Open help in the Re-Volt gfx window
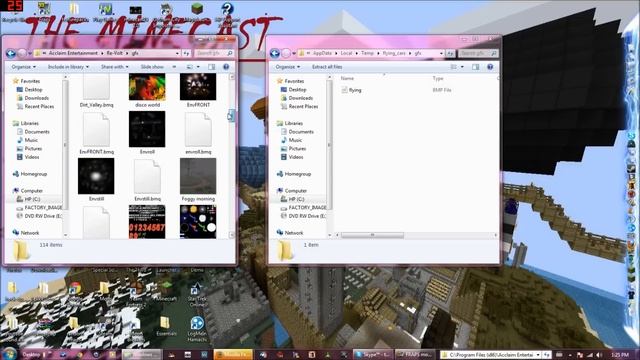Image resolution: width=640 pixels, height=360 pixels. [226, 67]
